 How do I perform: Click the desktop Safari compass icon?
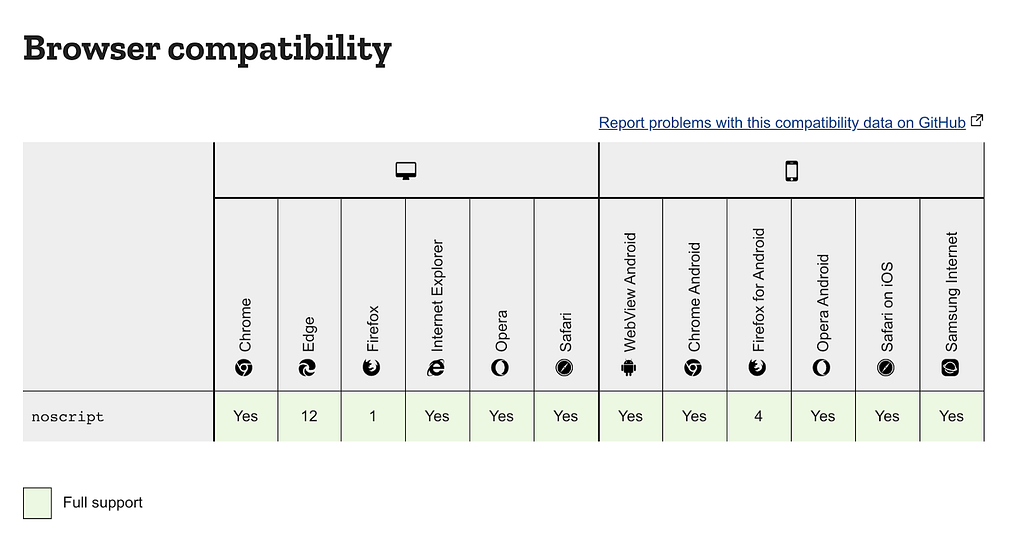[x=564, y=368]
